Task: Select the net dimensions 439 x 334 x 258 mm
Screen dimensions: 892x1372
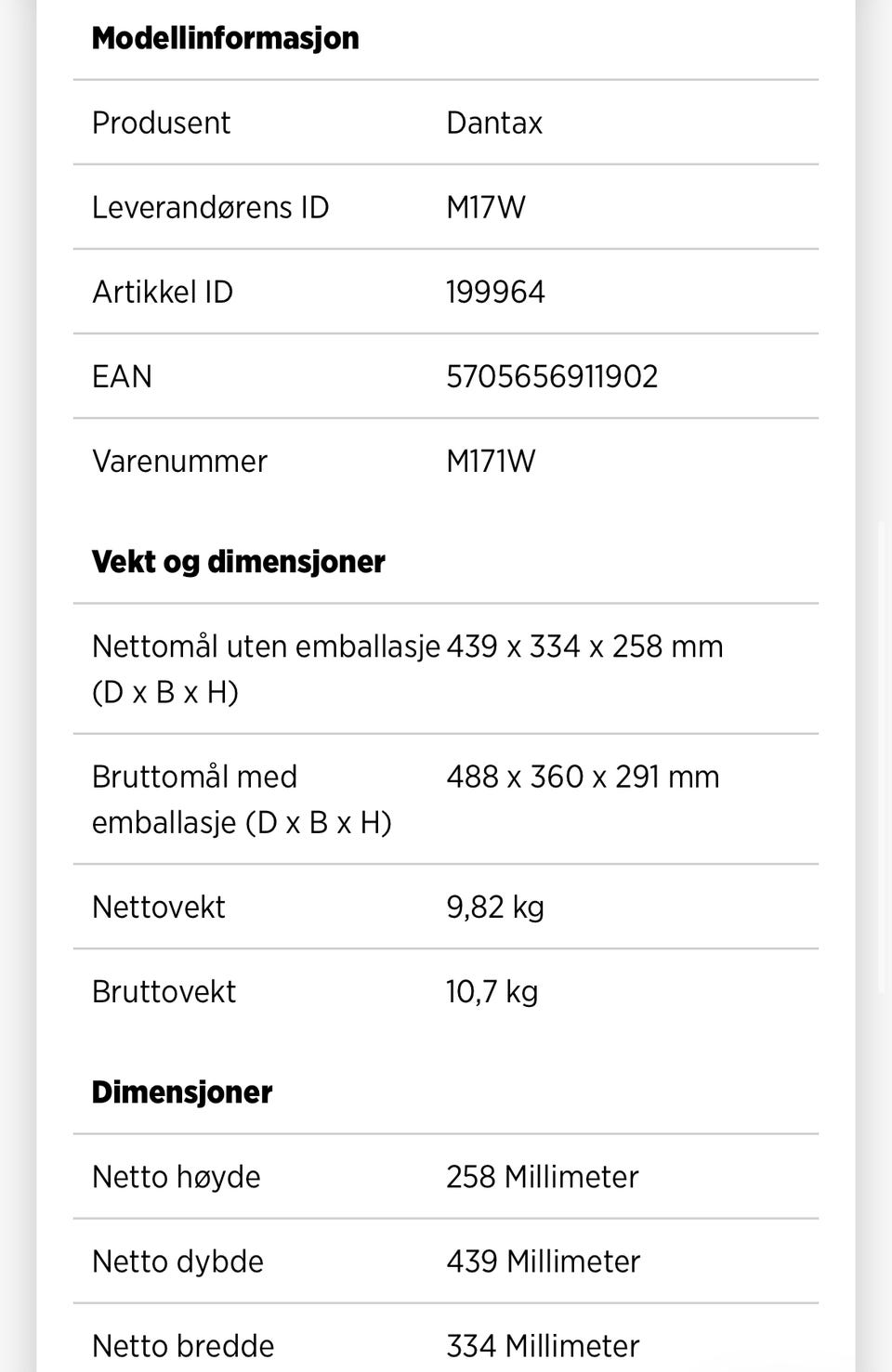Action: (584, 646)
